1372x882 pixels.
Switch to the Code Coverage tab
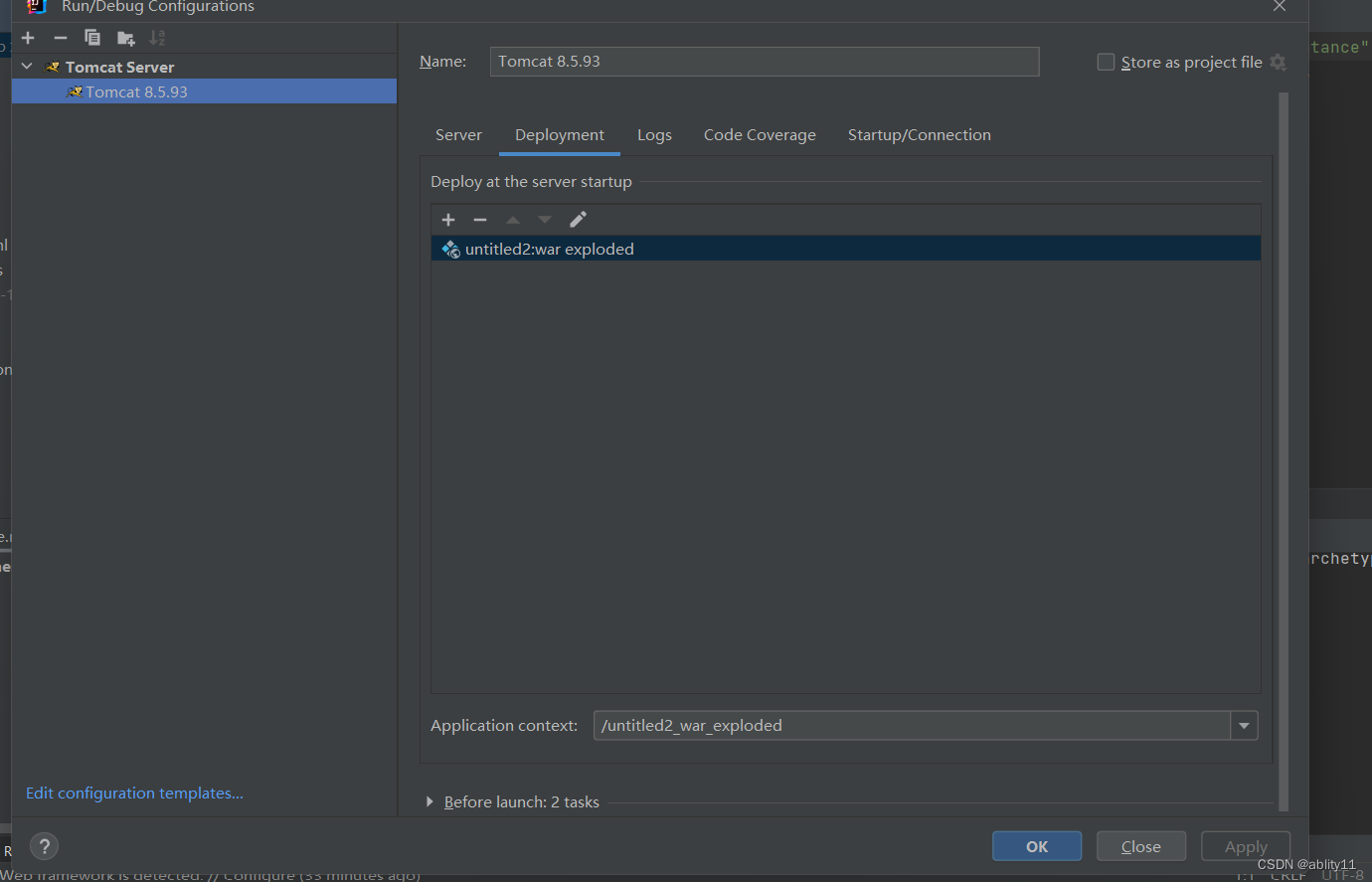(760, 135)
